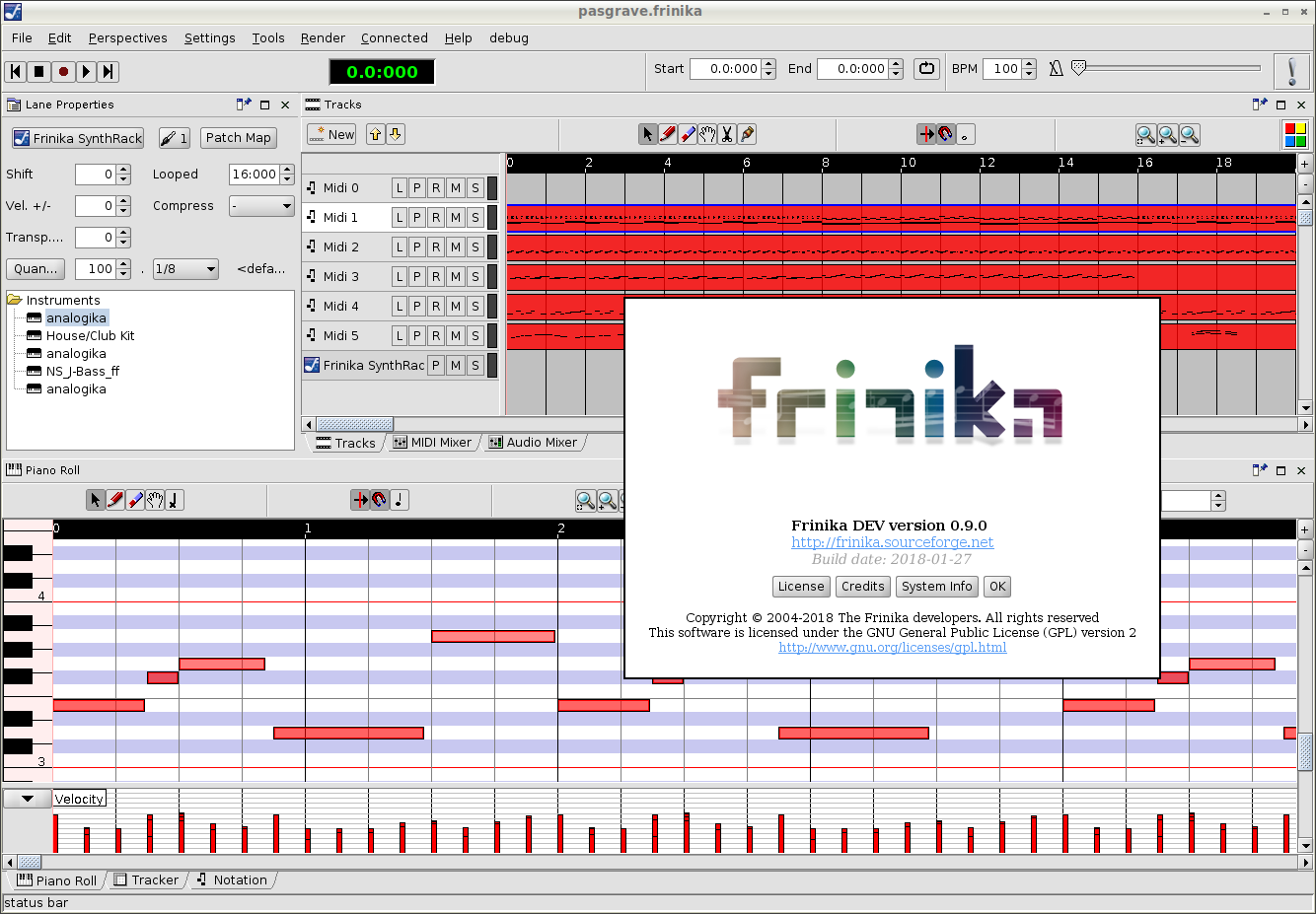Toggle the snap magnet in Tracks toolbar

coord(945,134)
